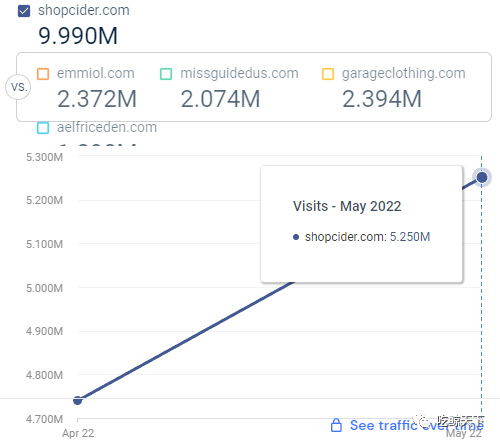The width and height of the screenshot is (500, 442).
Task: Click the 2.372M visits value
Action: click(x=97, y=99)
